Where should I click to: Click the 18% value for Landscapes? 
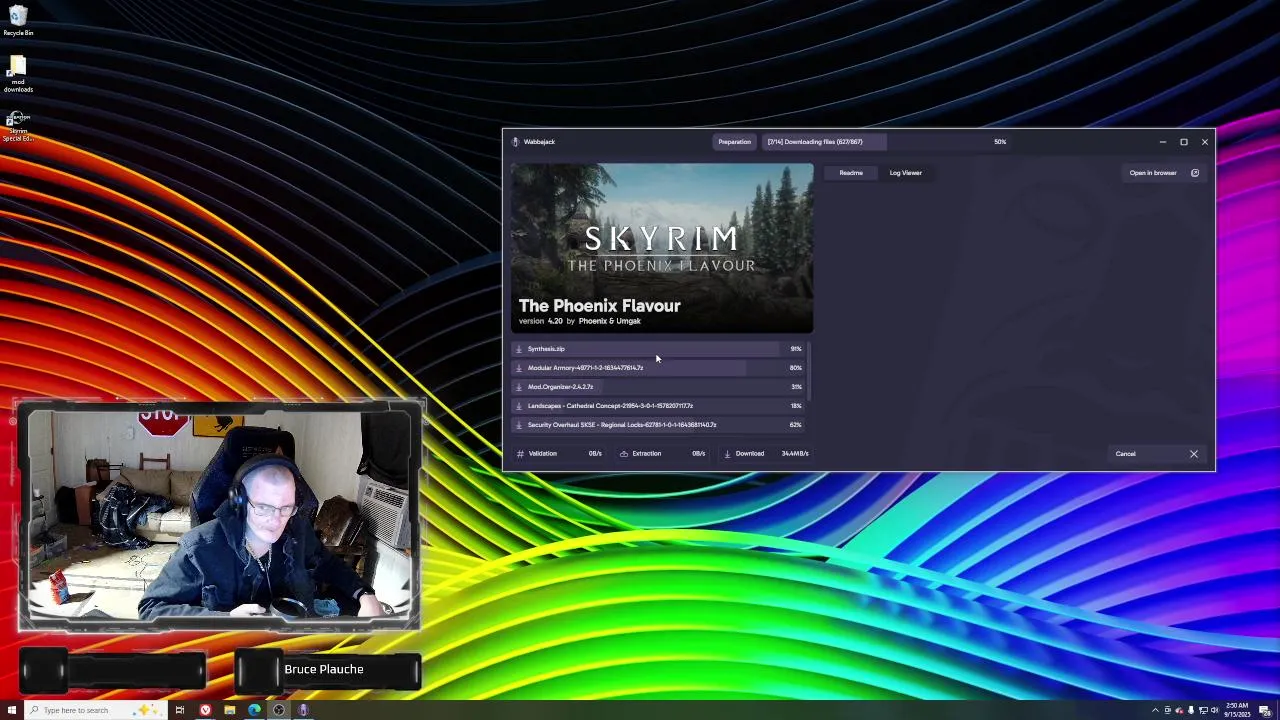[796, 406]
